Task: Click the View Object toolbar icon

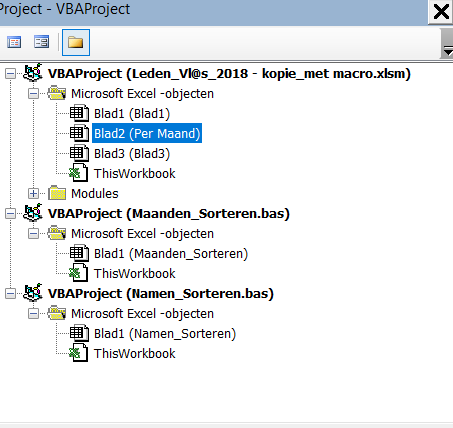Action: (41, 42)
